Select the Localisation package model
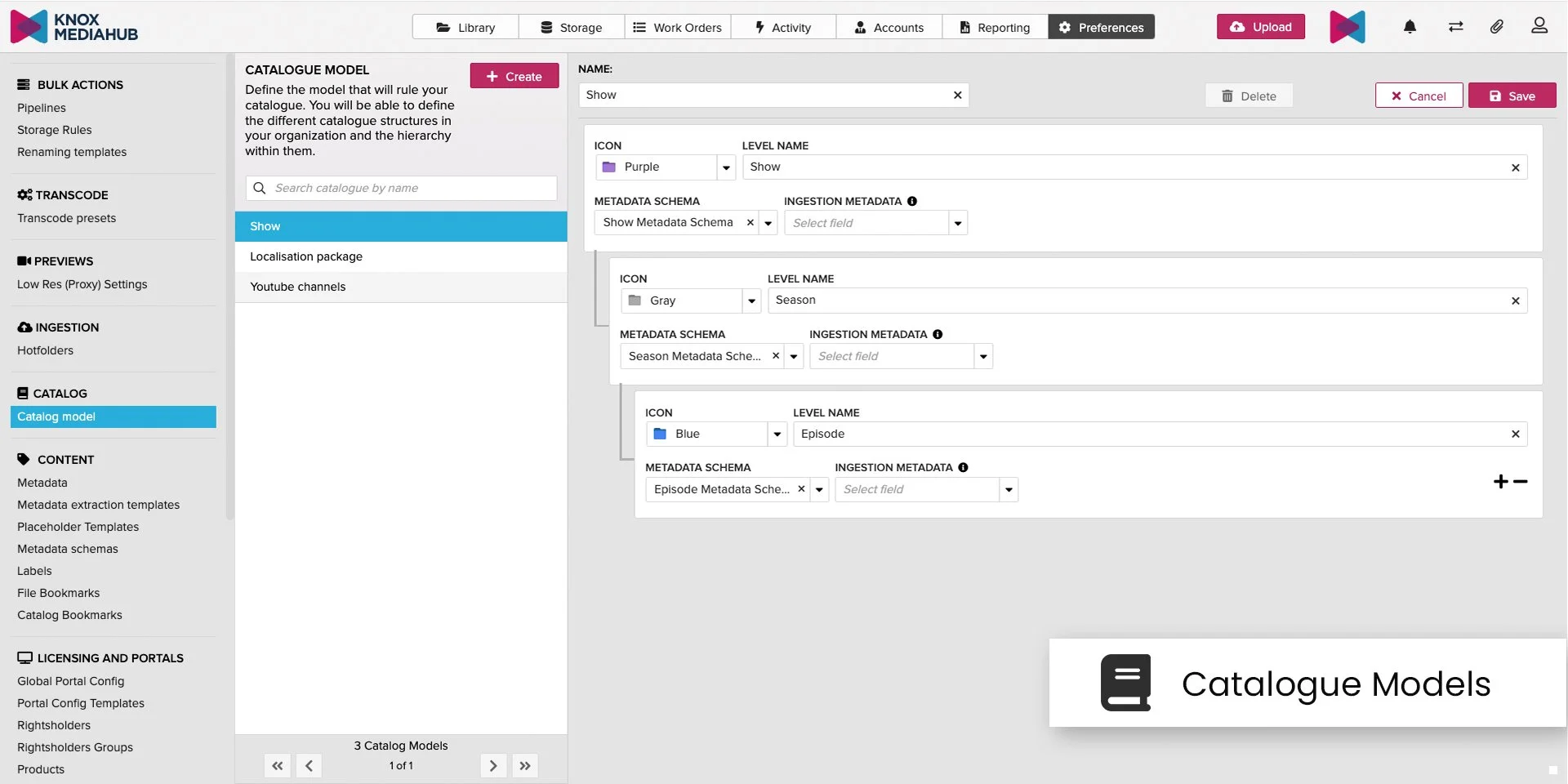The image size is (1568, 784). pyautogui.click(x=306, y=256)
